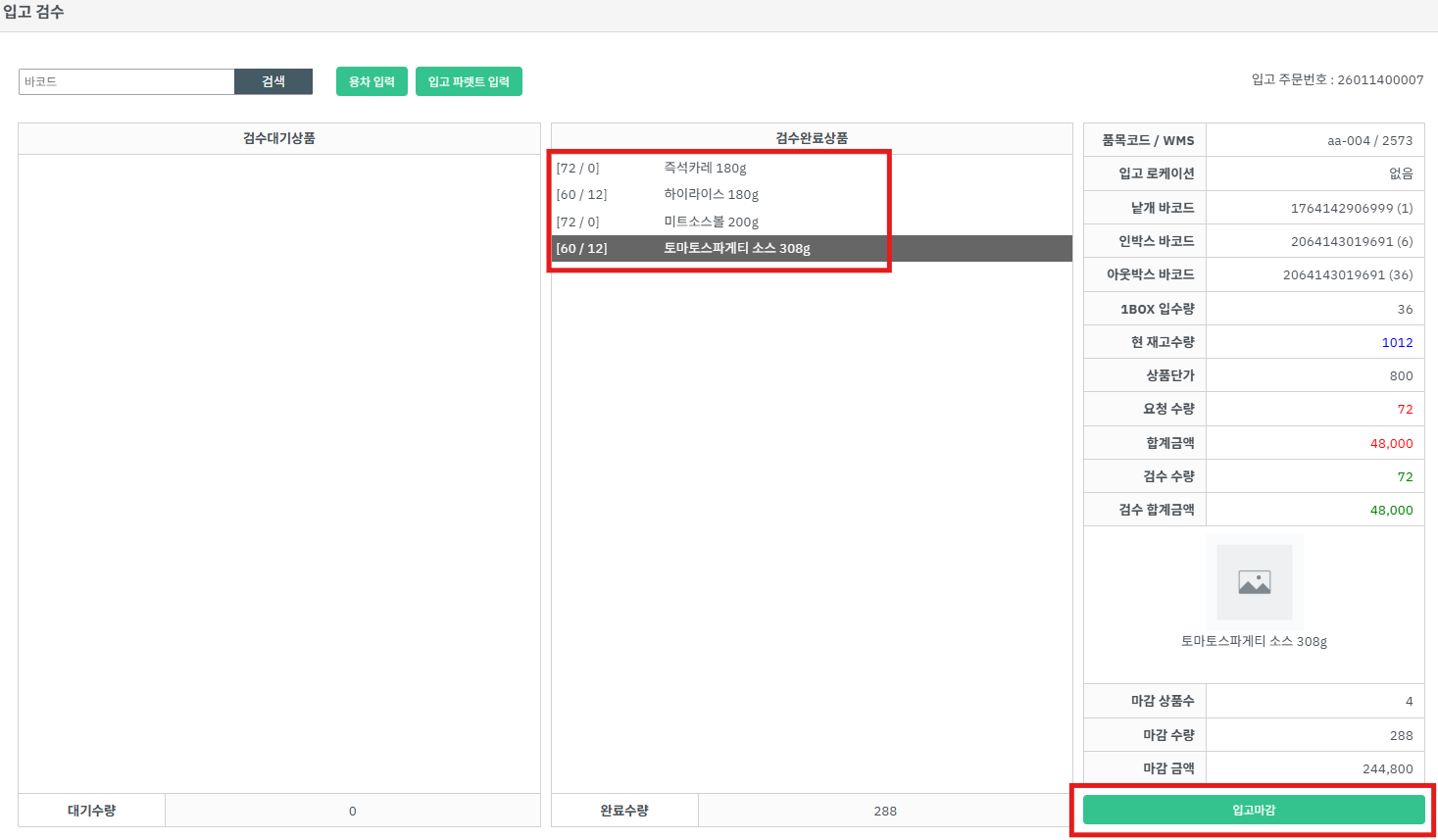This screenshot has height=840, width=1438.
Task: Click the 검수대기상품 panel header
Action: (279, 138)
